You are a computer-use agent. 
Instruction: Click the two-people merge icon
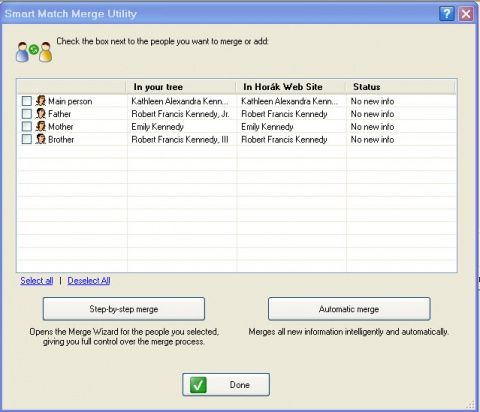(x=34, y=52)
